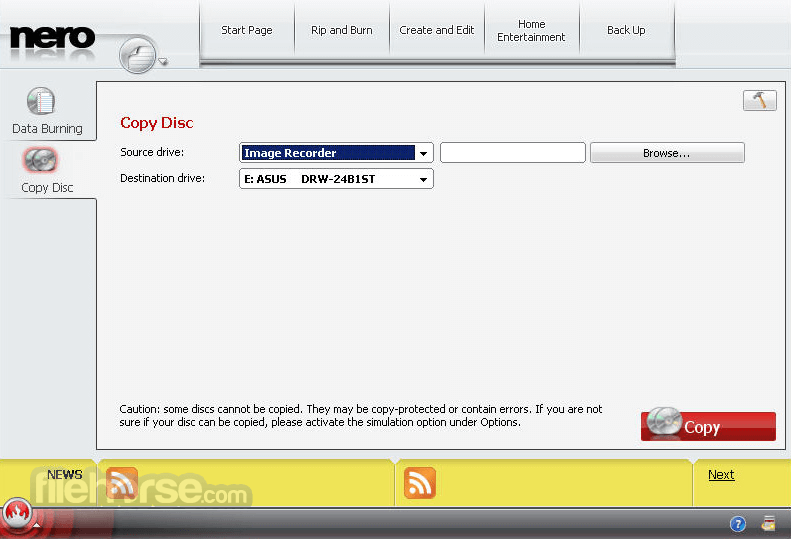Switch to Rip and Burn tab

click(x=342, y=30)
